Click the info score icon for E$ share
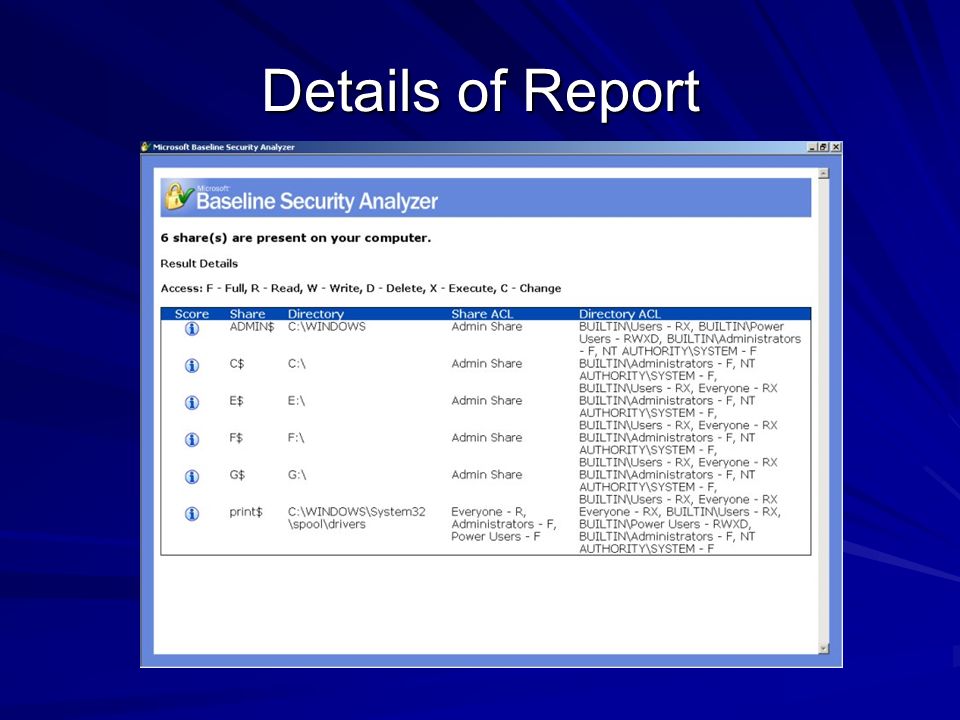This screenshot has height=720, width=960. [x=192, y=402]
